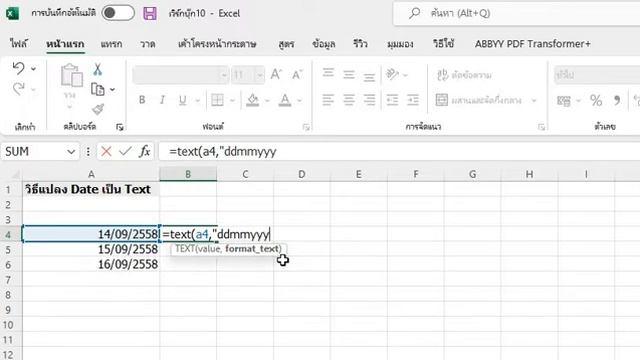Click the Orientation text angle icon
The width and height of the screenshot is (640, 360).
(392, 74)
